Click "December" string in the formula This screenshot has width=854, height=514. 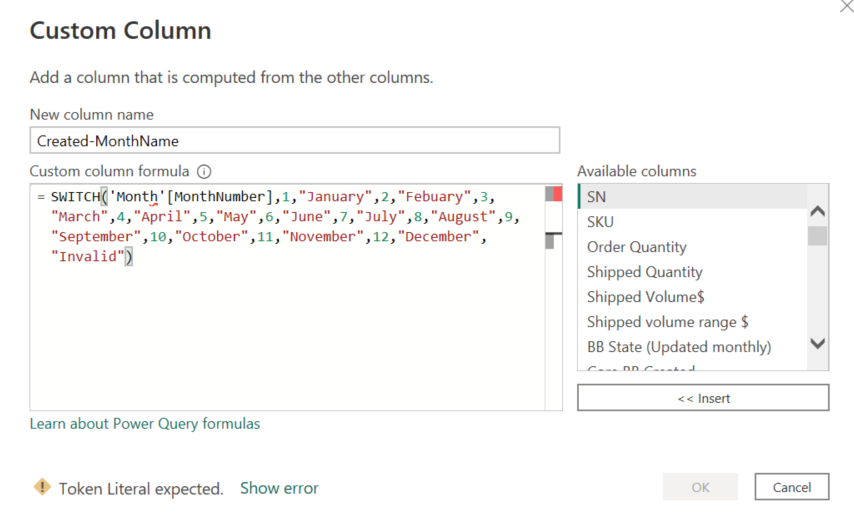[x=438, y=236]
